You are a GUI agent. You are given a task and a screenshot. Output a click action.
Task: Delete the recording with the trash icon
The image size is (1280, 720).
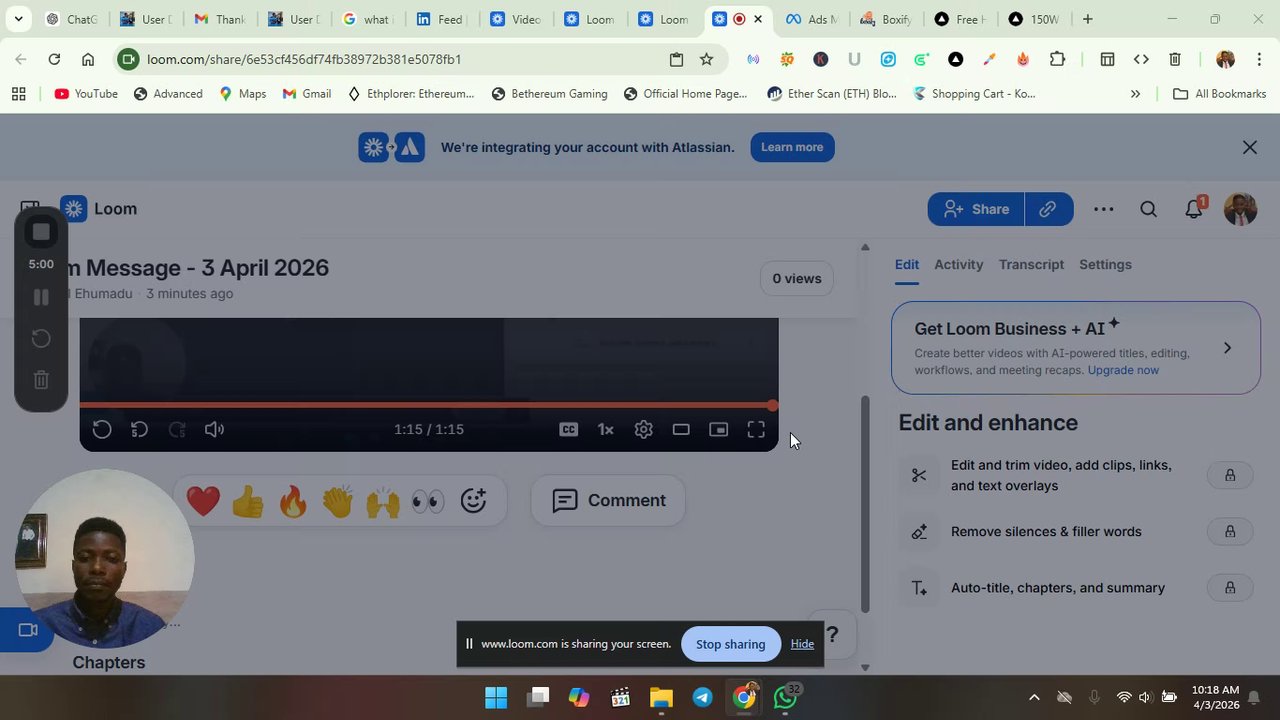coord(41,380)
